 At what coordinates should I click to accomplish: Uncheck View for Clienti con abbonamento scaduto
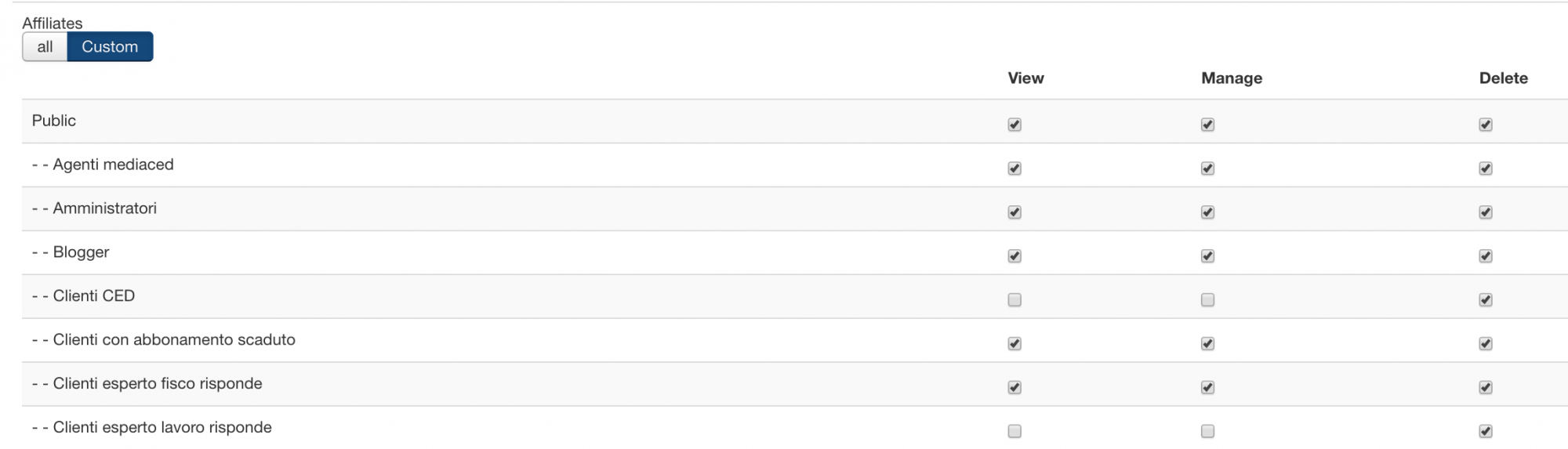point(1014,344)
